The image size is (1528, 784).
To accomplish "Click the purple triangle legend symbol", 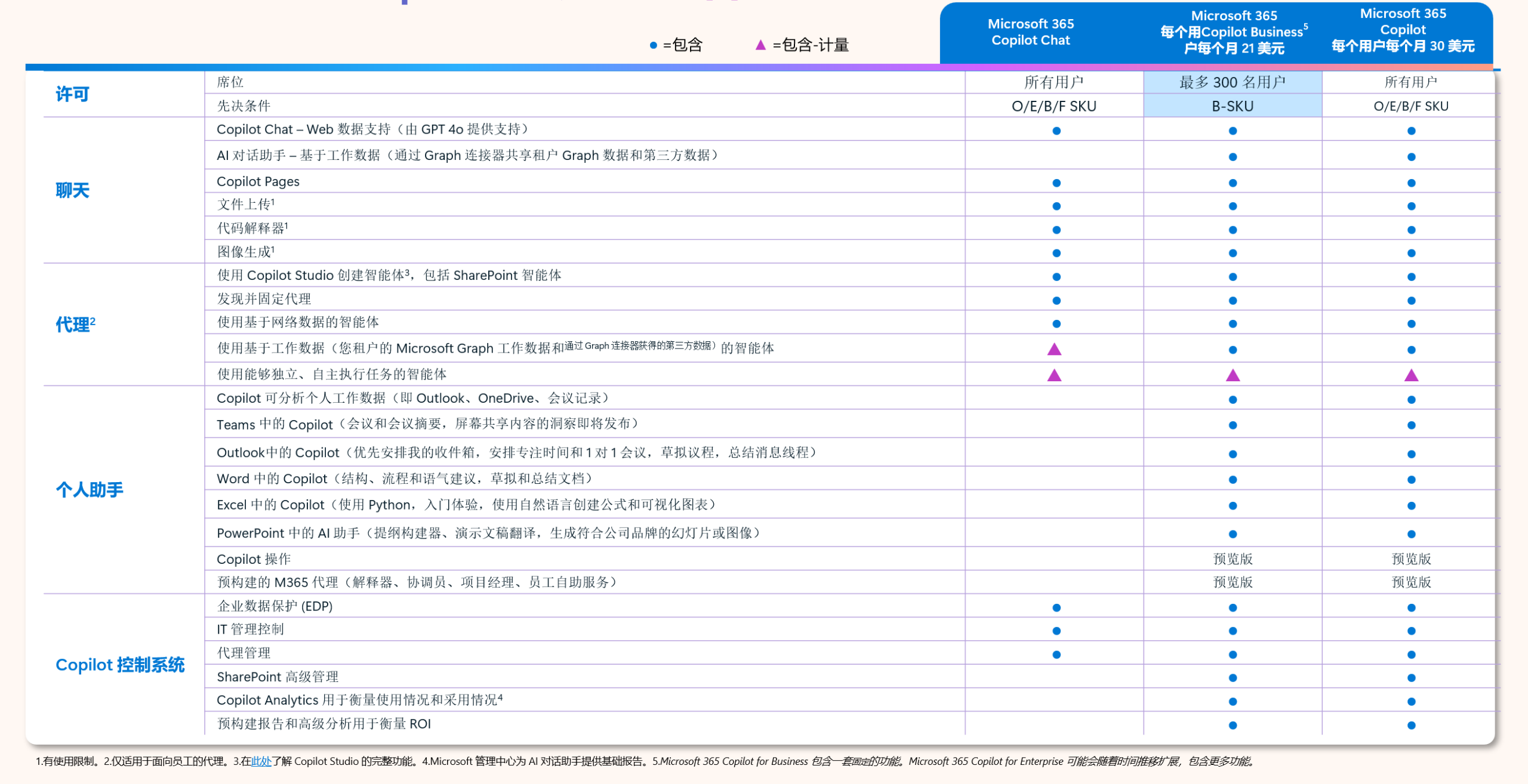I will [760, 45].
